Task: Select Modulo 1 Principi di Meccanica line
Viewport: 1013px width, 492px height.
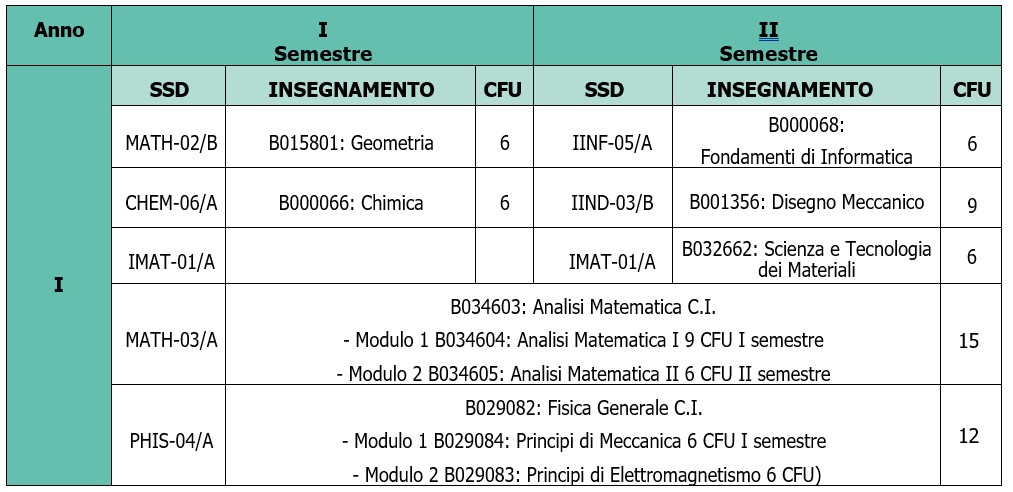Action: [x=583, y=441]
